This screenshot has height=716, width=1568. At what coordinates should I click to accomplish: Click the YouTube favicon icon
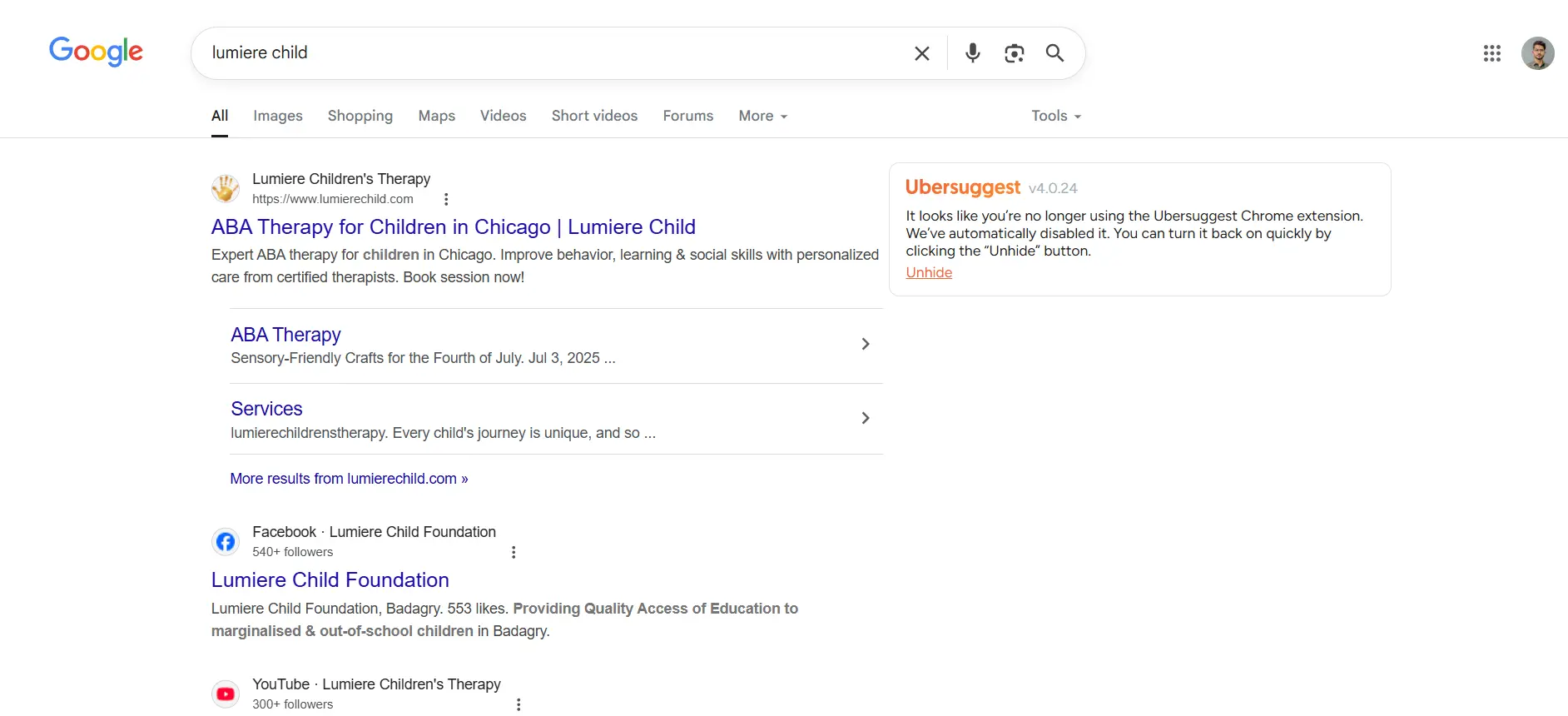pyautogui.click(x=226, y=694)
